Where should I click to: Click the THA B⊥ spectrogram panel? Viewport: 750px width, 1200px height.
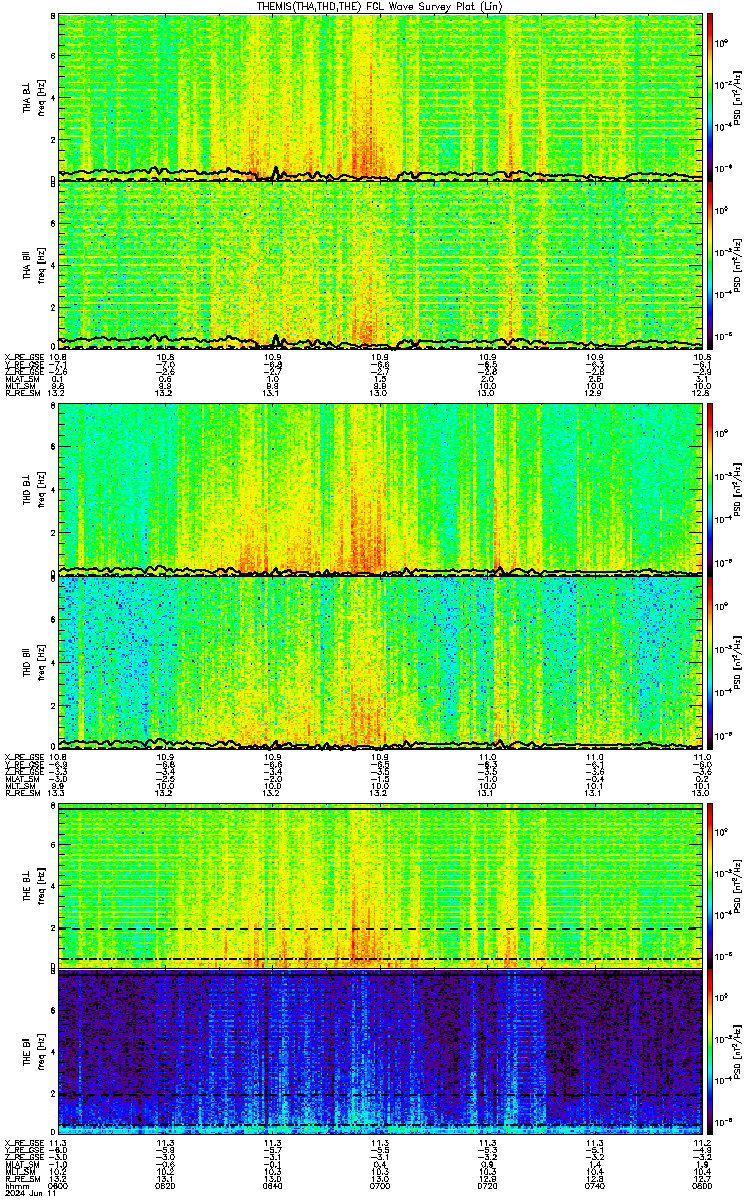[379, 96]
